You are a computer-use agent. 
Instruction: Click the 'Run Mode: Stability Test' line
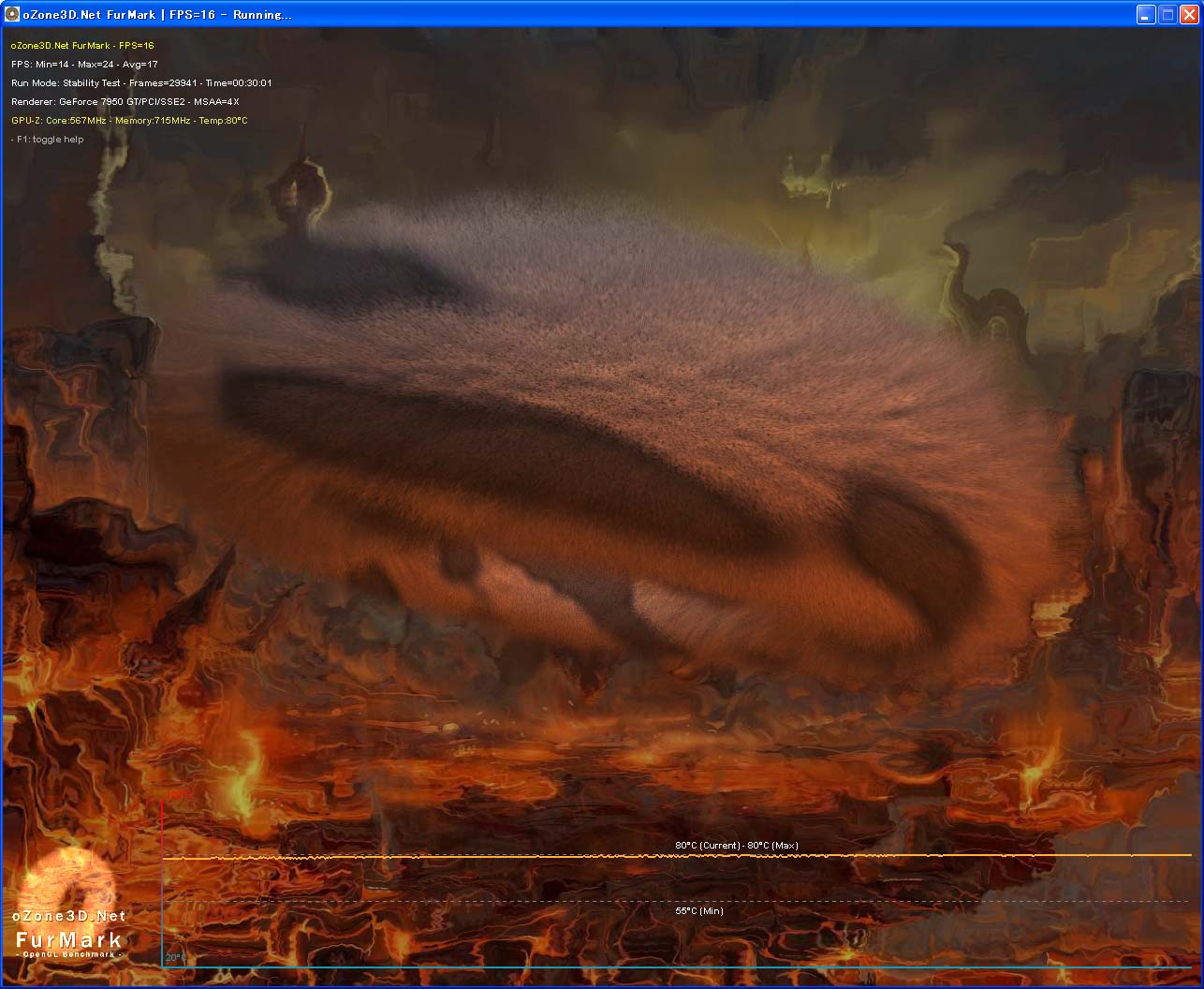(x=141, y=82)
